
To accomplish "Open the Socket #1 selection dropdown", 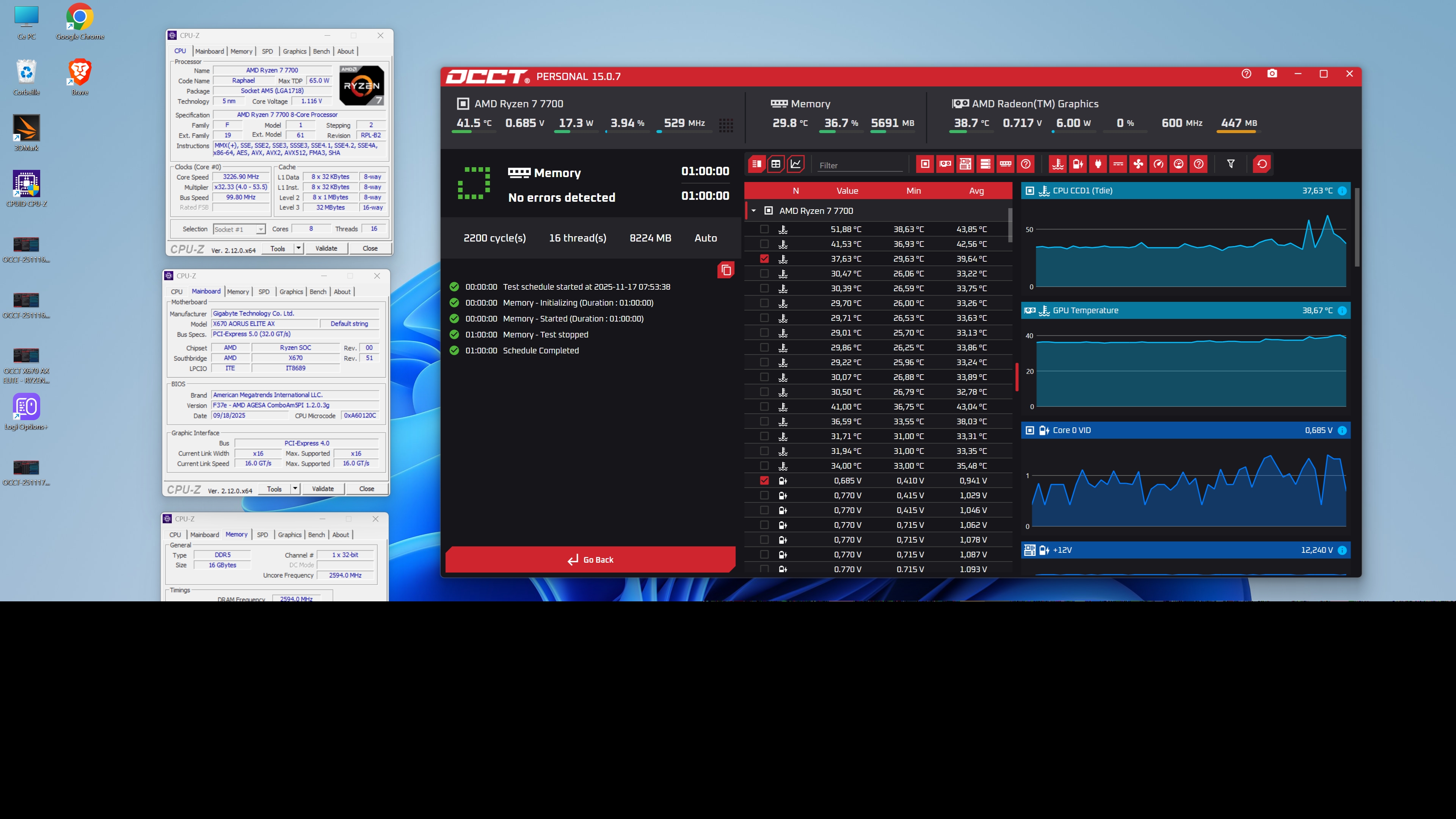I will coord(260,229).
